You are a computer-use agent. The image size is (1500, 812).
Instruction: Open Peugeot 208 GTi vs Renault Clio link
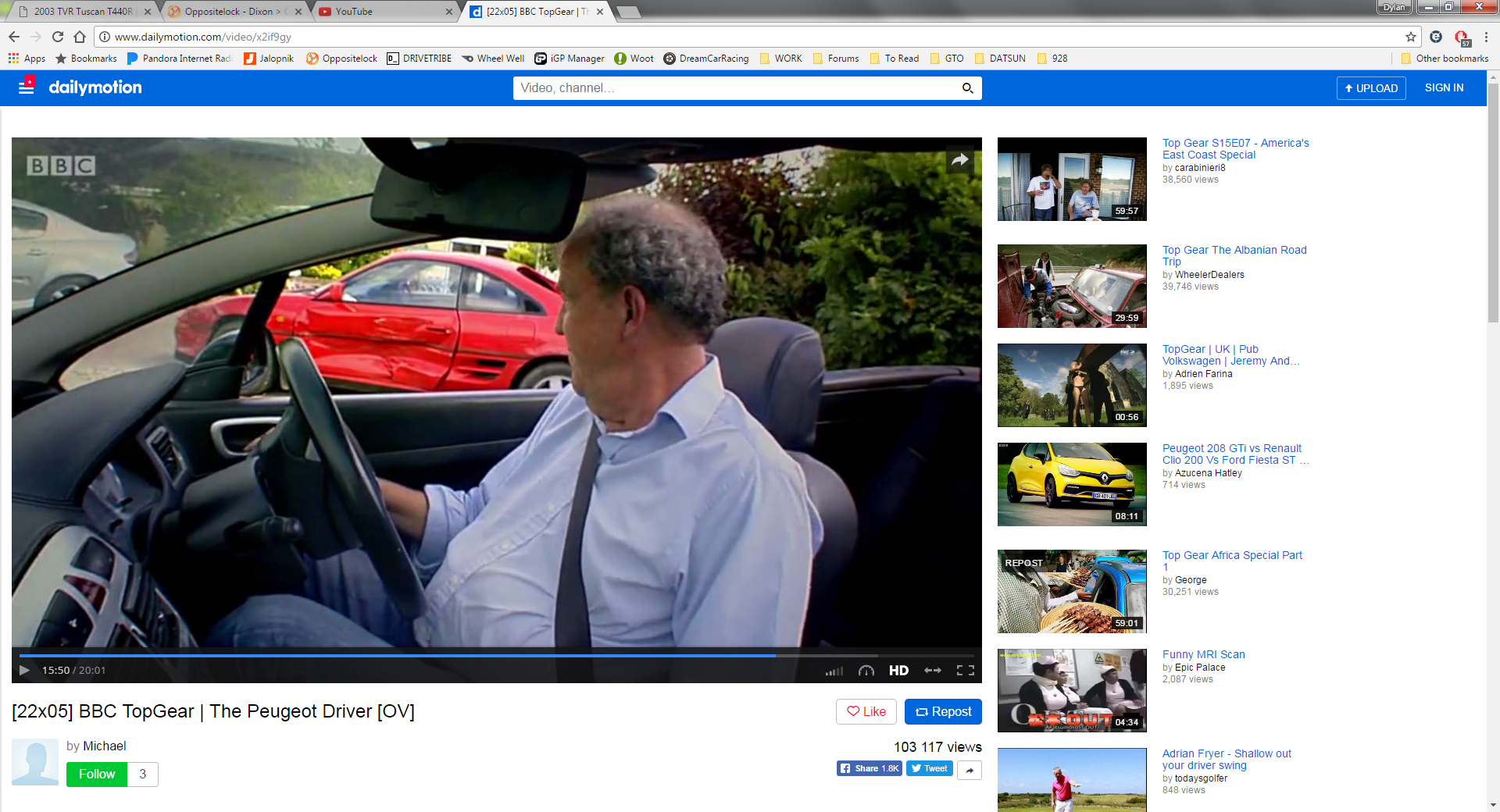click(1234, 454)
